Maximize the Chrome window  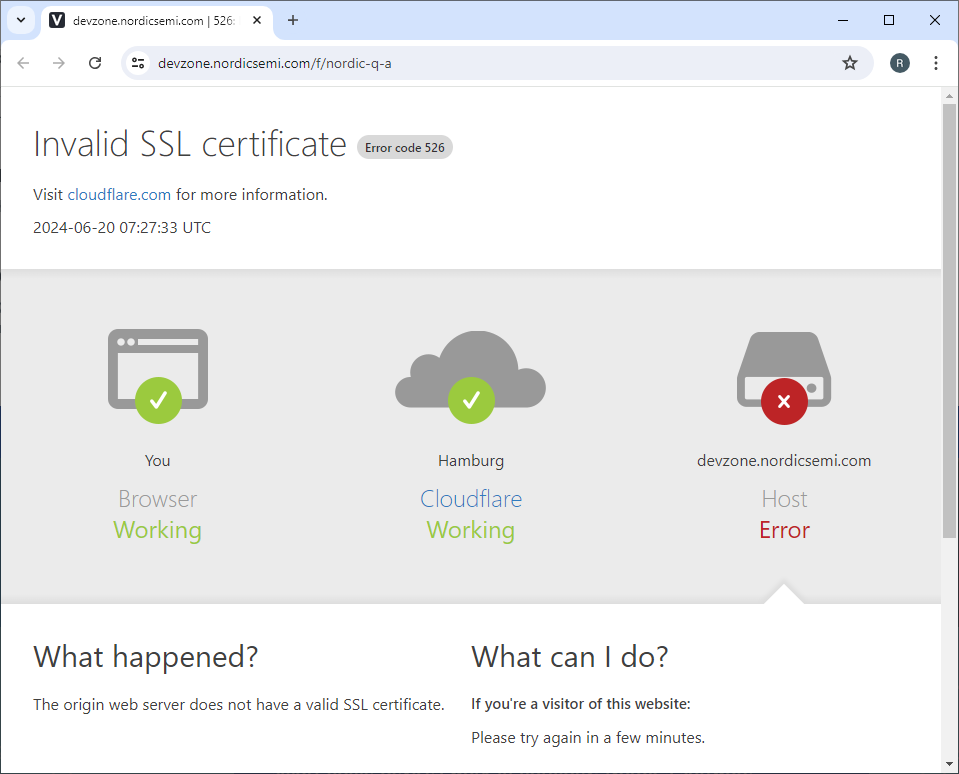[889, 20]
